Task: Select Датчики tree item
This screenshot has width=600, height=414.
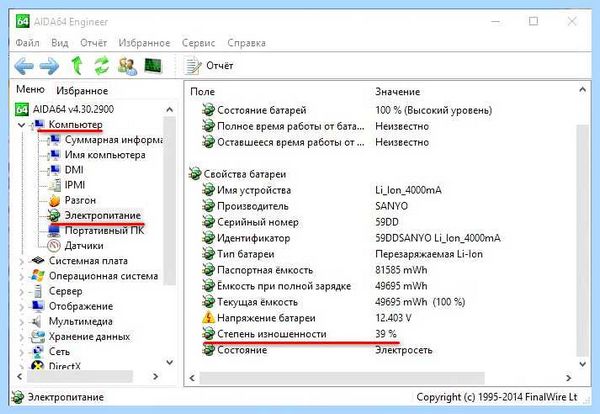Action: click(x=84, y=246)
